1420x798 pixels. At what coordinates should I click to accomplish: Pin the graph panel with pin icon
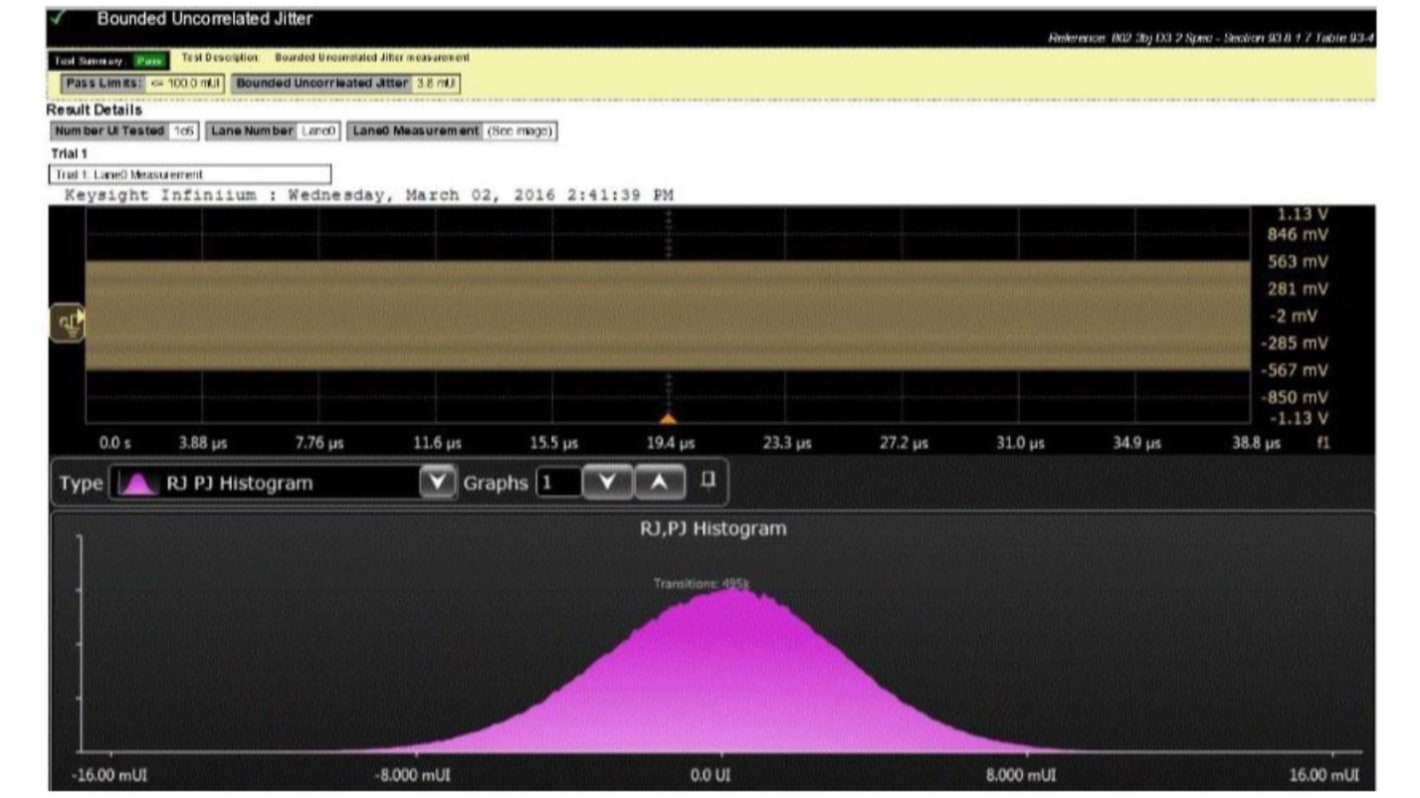click(708, 481)
